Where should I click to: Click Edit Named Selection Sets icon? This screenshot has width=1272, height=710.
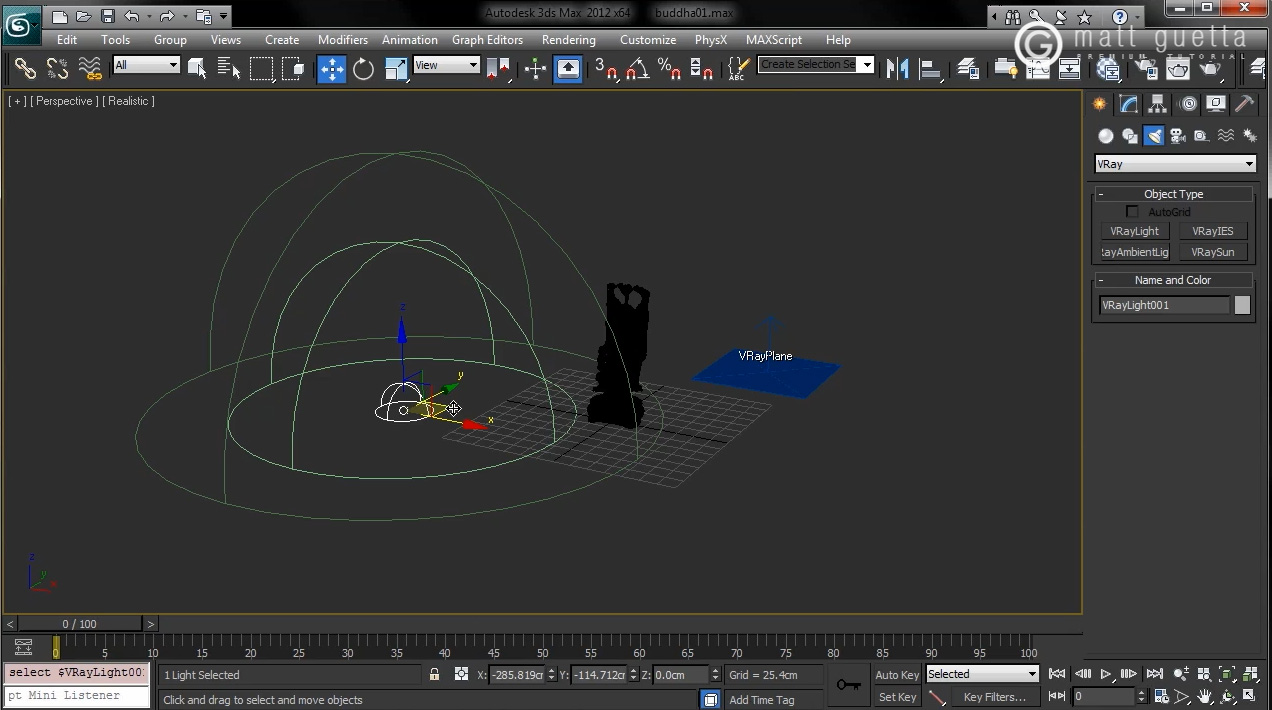[x=738, y=68]
